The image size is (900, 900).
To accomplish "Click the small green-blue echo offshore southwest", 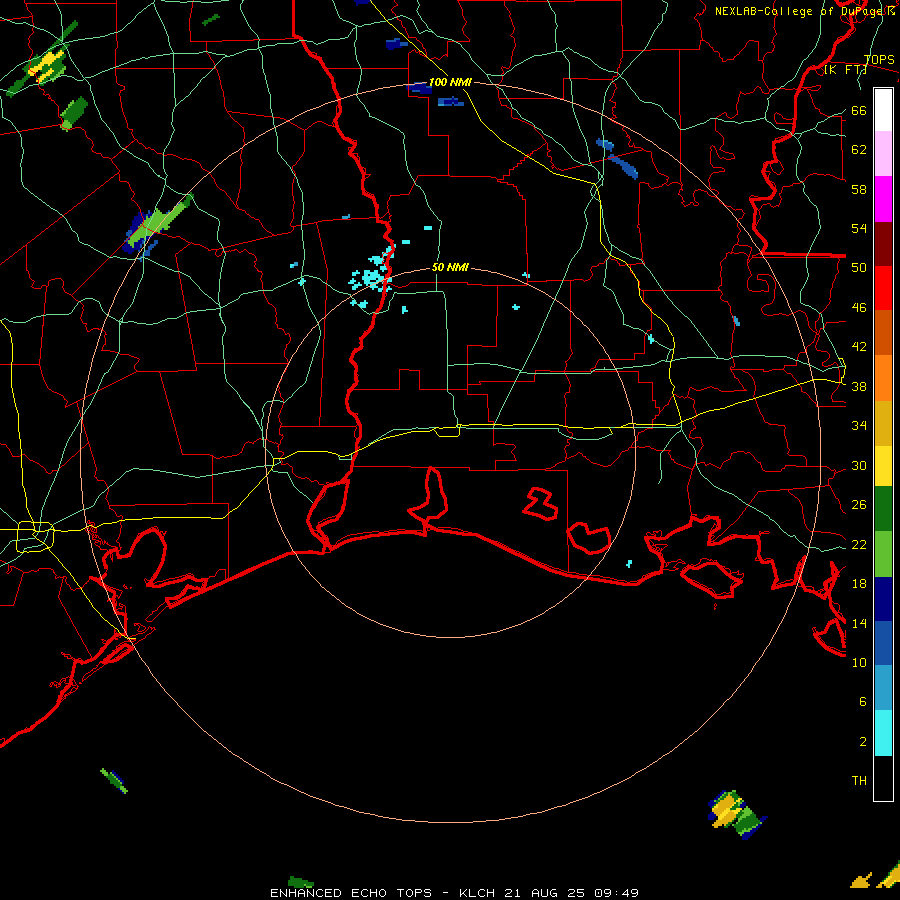I will pyautogui.click(x=114, y=781).
